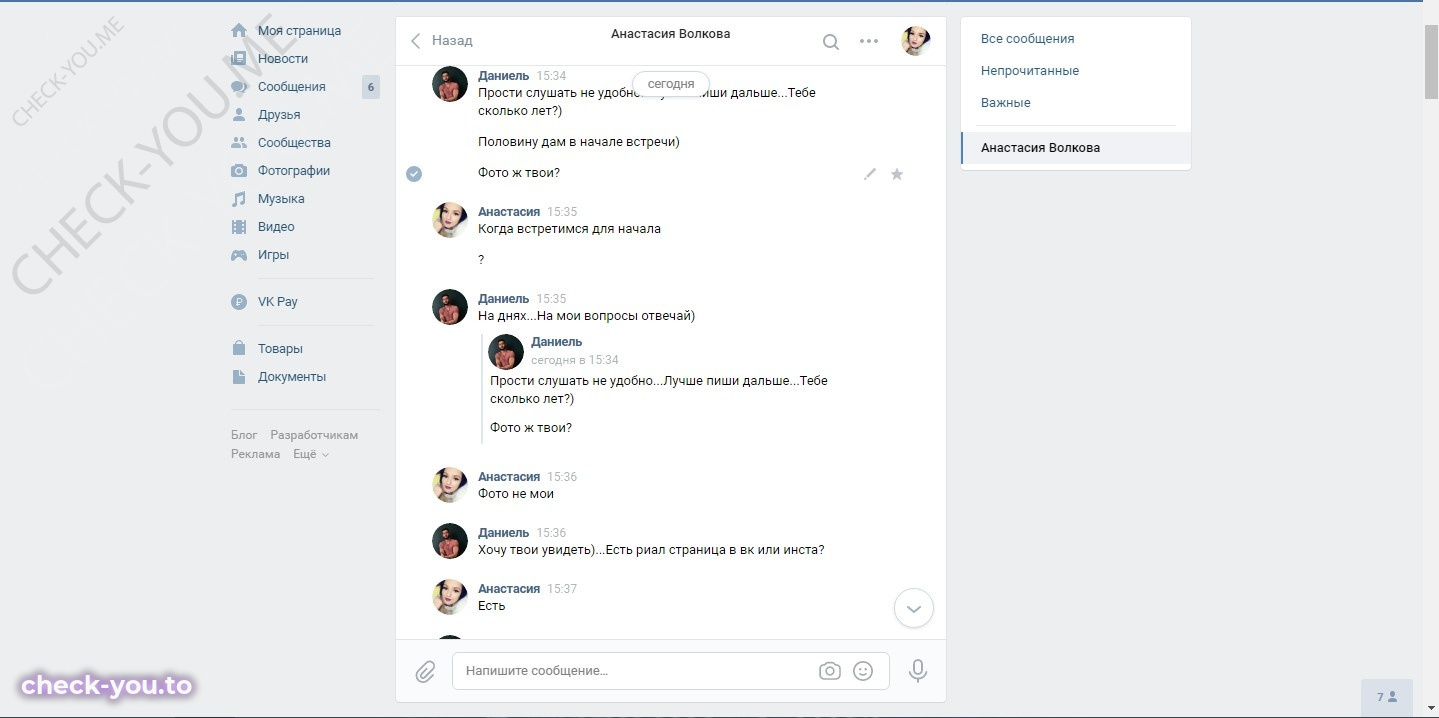Click the page vertical scrollbar thumb
This screenshot has width=1439, height=718.
[1431, 62]
